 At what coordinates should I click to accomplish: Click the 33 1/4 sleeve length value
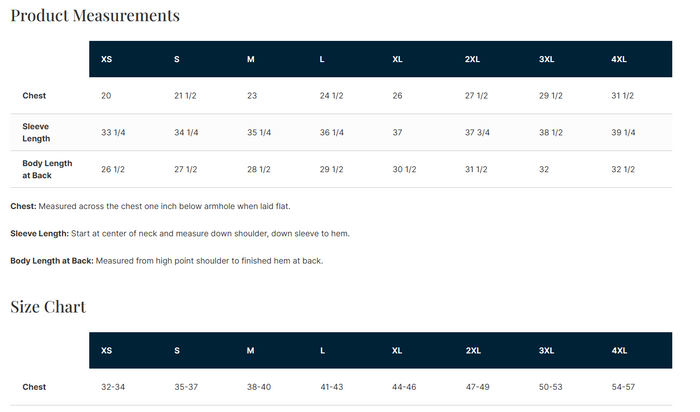tap(113, 133)
